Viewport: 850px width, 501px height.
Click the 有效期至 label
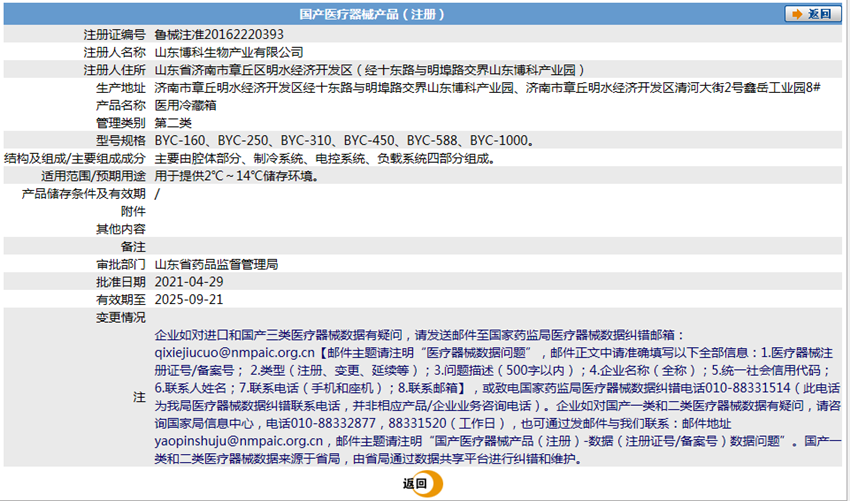[121, 299]
